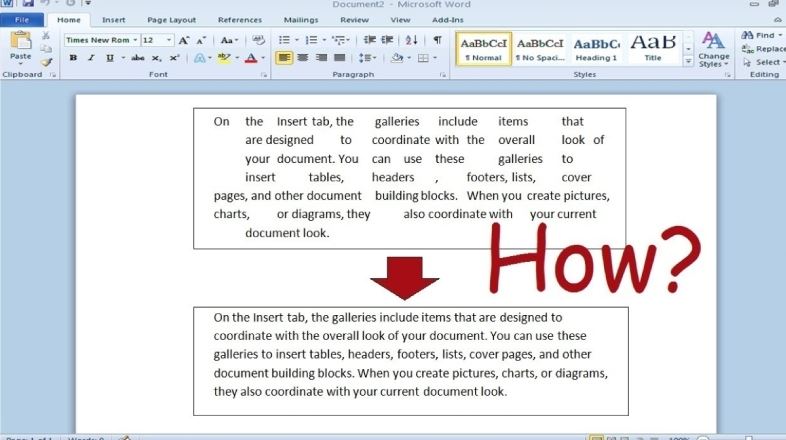Open the Select editing menu
The image size is (786, 440).
[763, 62]
